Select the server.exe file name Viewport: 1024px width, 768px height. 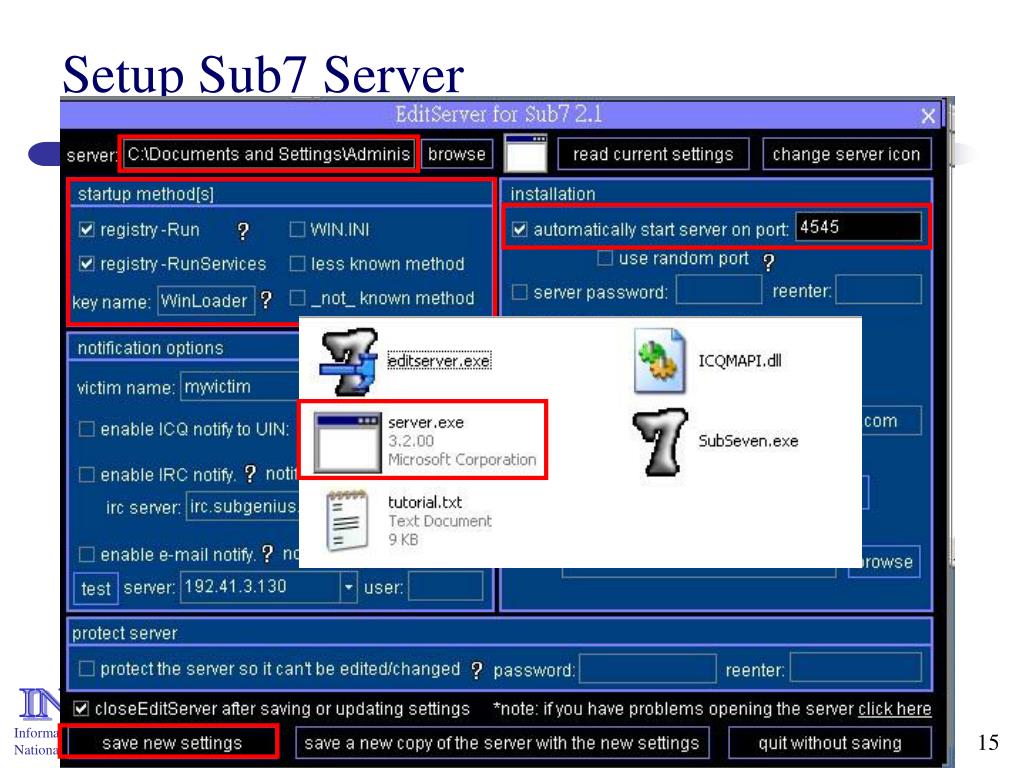[426, 423]
